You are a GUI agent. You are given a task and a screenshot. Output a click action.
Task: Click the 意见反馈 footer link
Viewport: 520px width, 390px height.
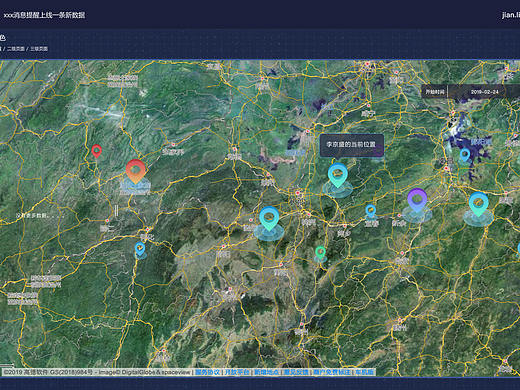(x=296, y=372)
